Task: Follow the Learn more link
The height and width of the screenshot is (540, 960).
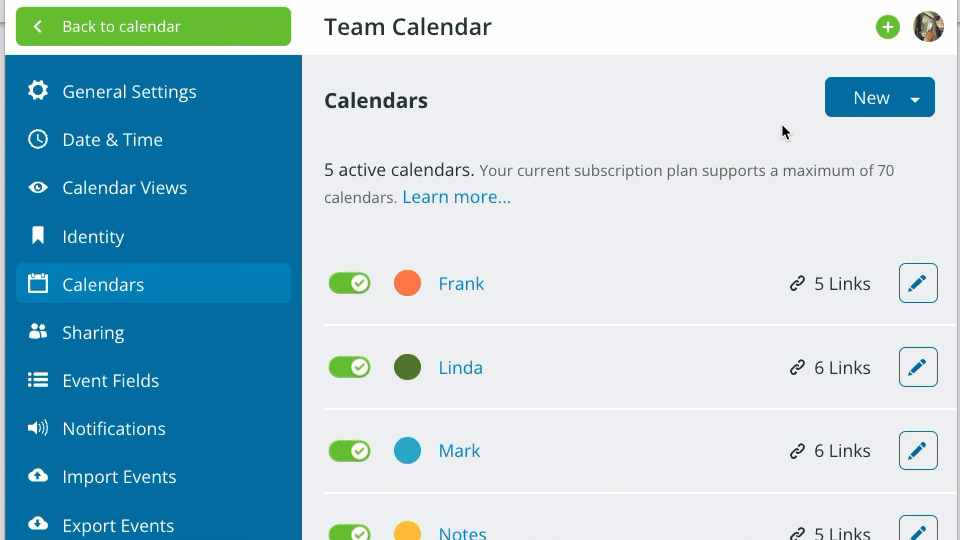Action: click(x=456, y=197)
